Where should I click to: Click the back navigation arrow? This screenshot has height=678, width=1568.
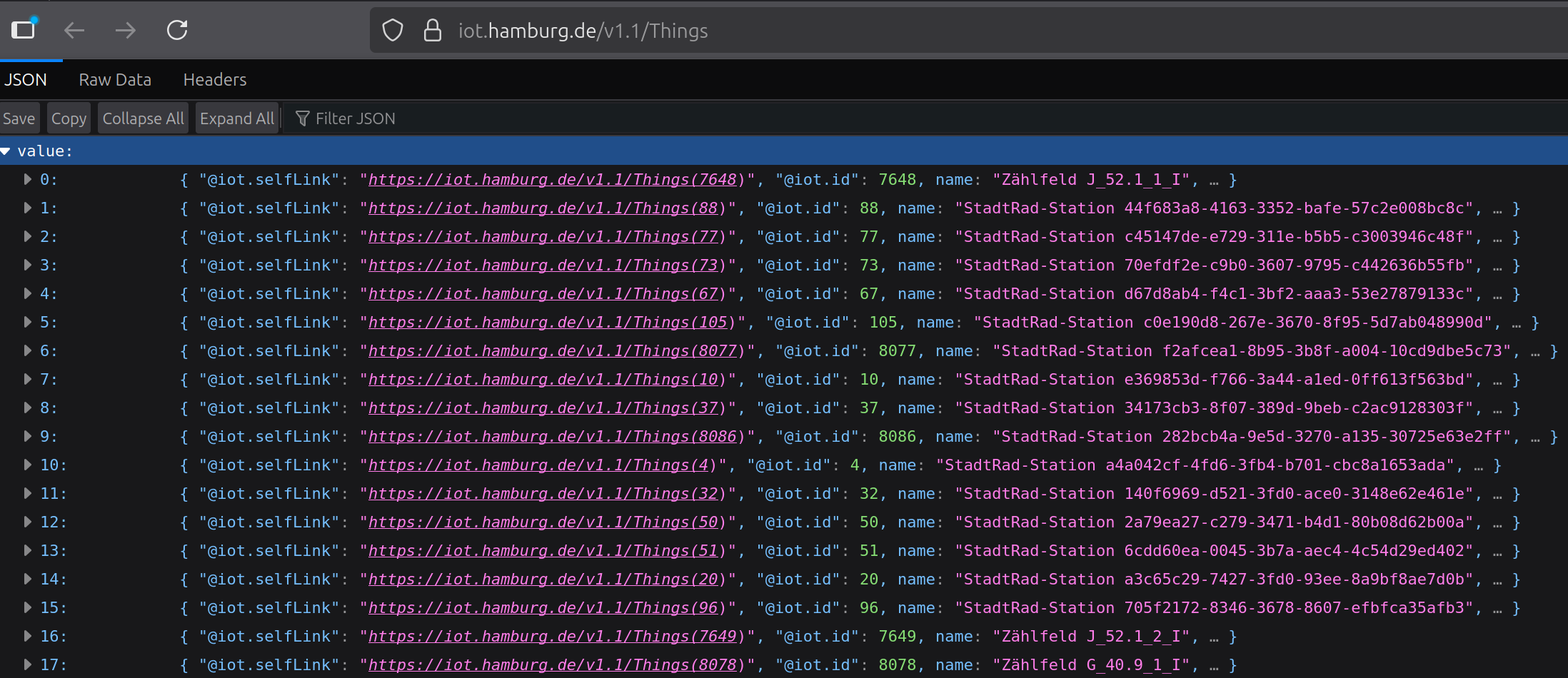pos(74,30)
